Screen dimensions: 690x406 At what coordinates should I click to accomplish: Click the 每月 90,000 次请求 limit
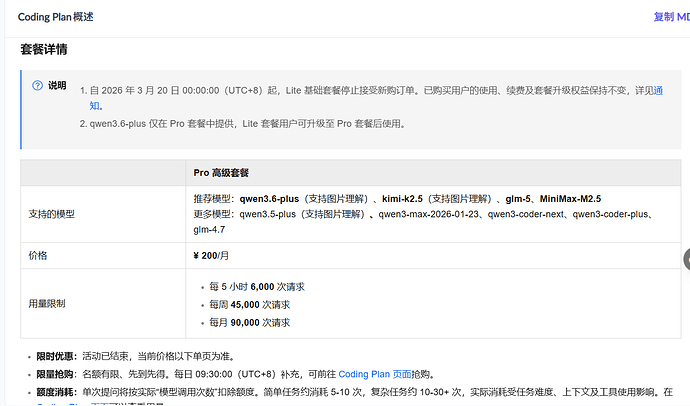point(250,323)
